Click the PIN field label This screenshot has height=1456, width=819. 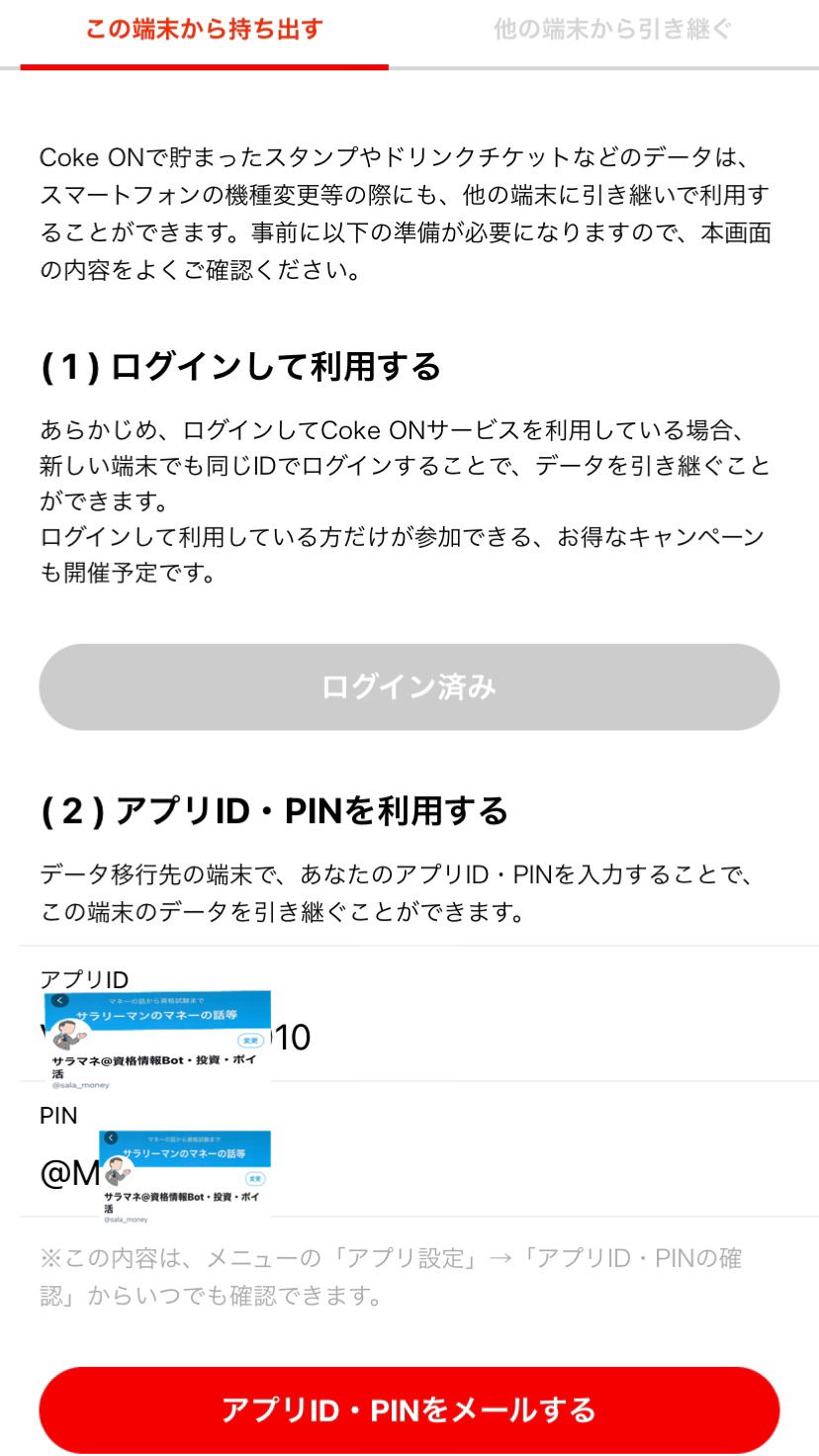(x=58, y=1115)
